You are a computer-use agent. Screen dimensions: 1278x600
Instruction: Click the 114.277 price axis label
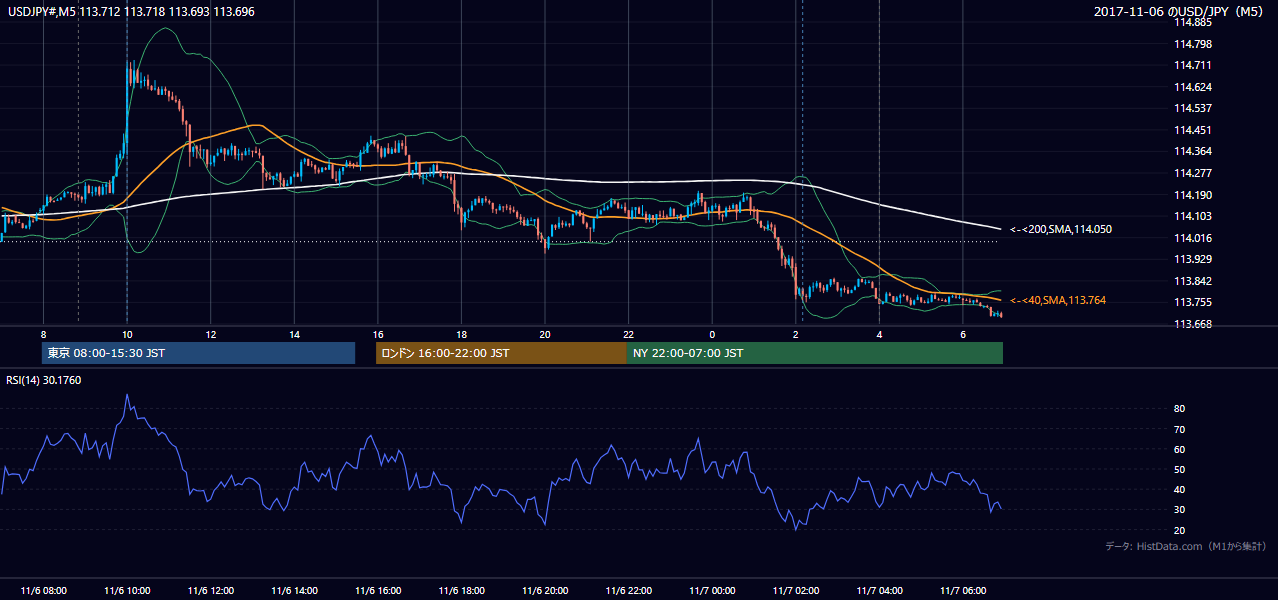[x=1192, y=173]
